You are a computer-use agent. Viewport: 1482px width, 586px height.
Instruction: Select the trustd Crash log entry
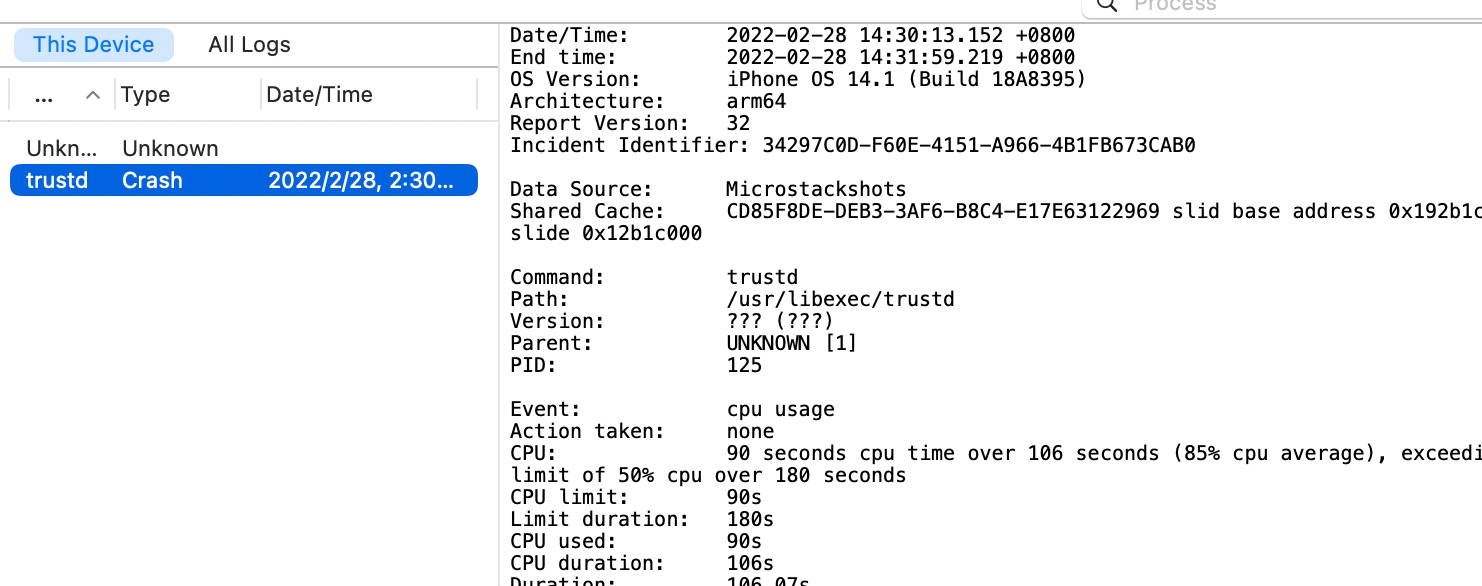pos(244,181)
